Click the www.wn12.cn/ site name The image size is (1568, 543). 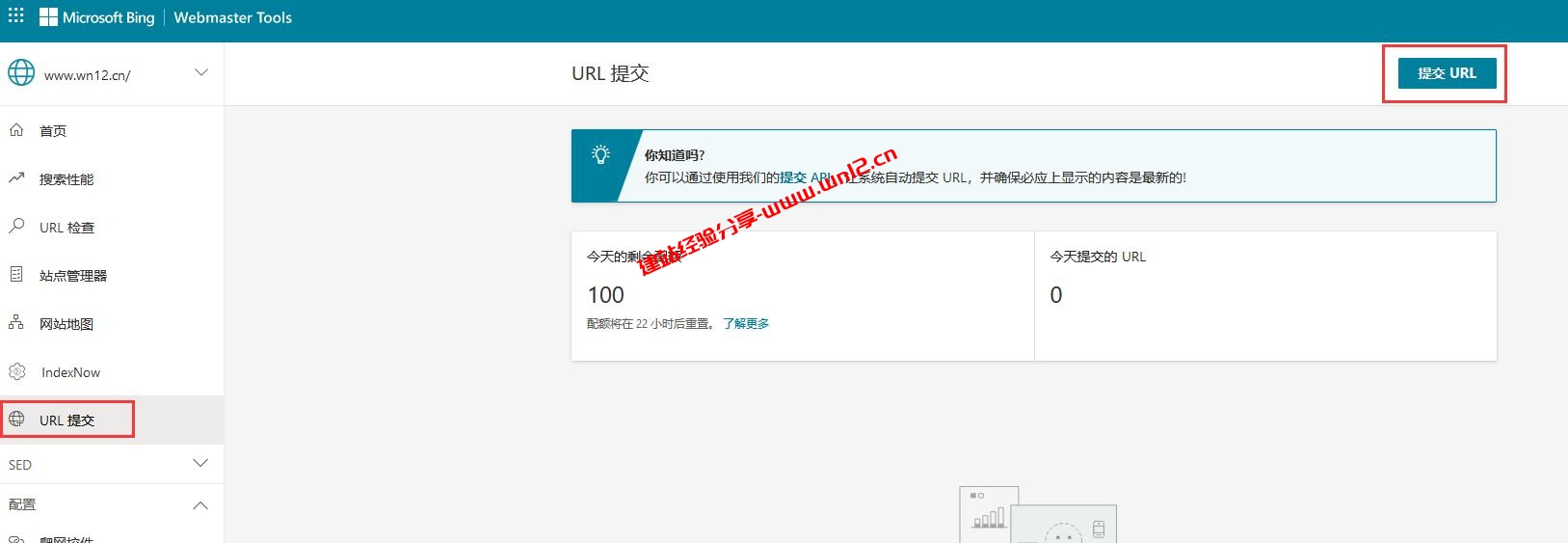click(88, 75)
